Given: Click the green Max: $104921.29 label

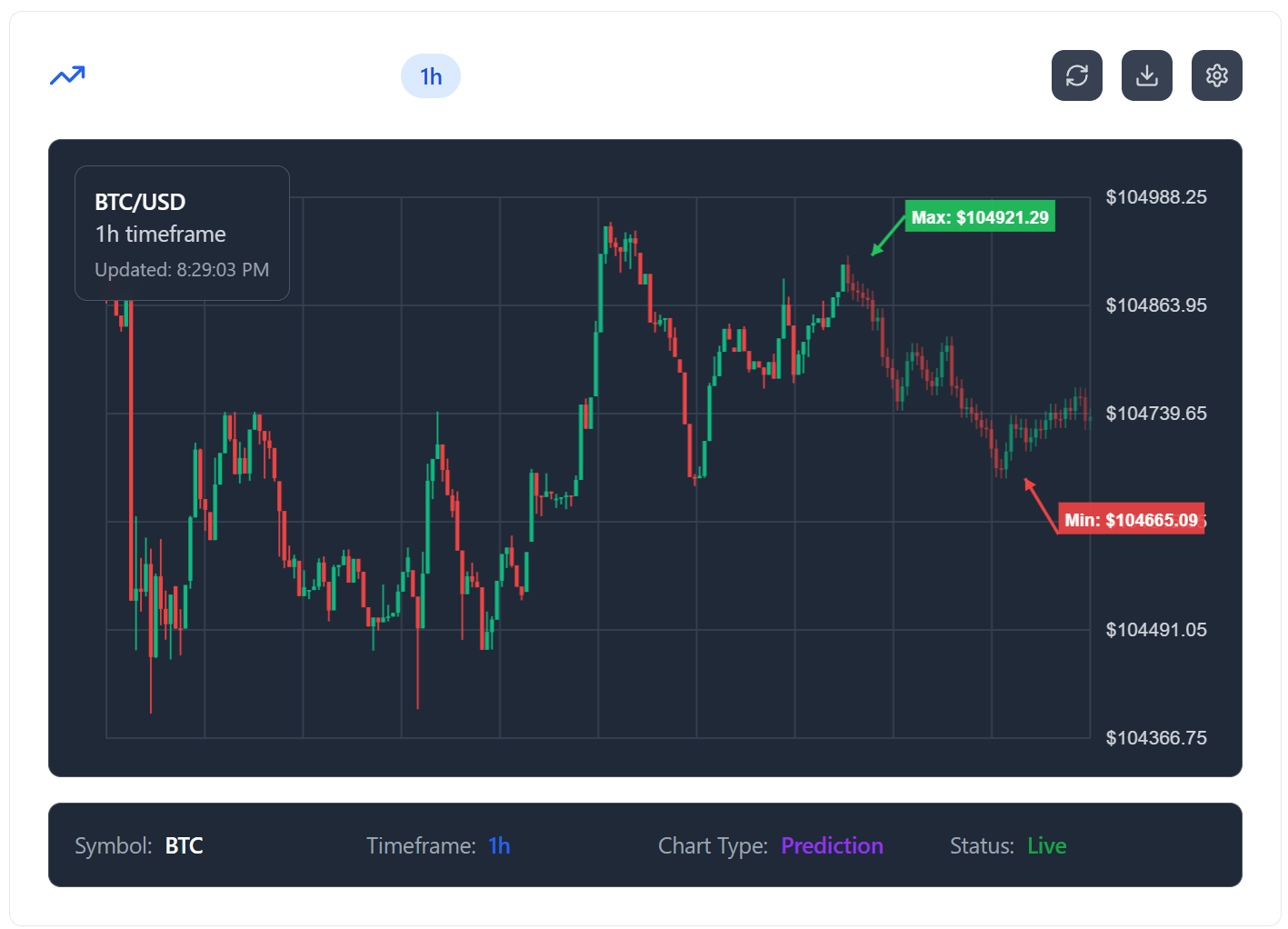Looking at the screenshot, I should tap(980, 217).
